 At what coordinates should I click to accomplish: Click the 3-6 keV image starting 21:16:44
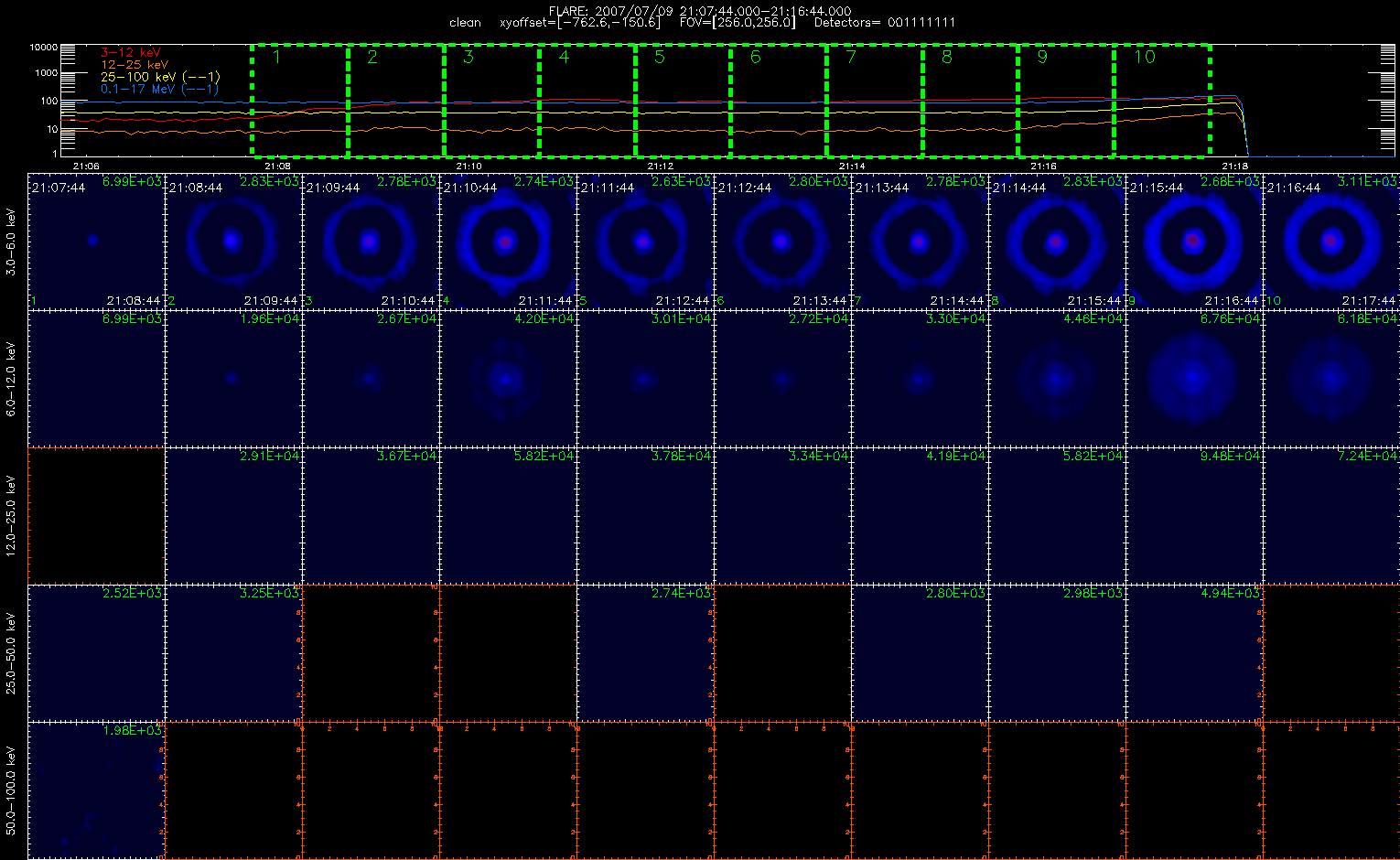pos(1331,242)
